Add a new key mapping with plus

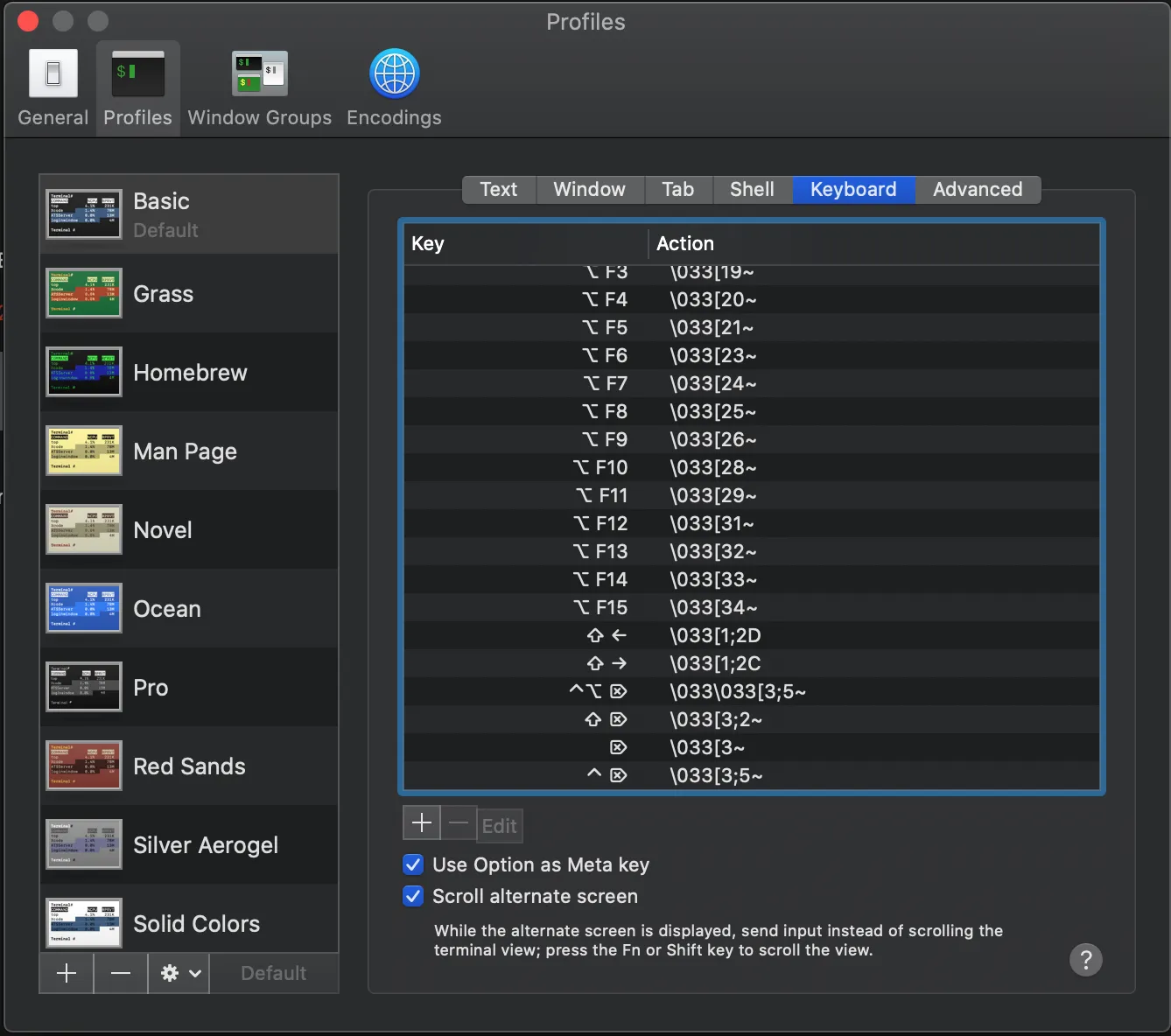[x=422, y=823]
